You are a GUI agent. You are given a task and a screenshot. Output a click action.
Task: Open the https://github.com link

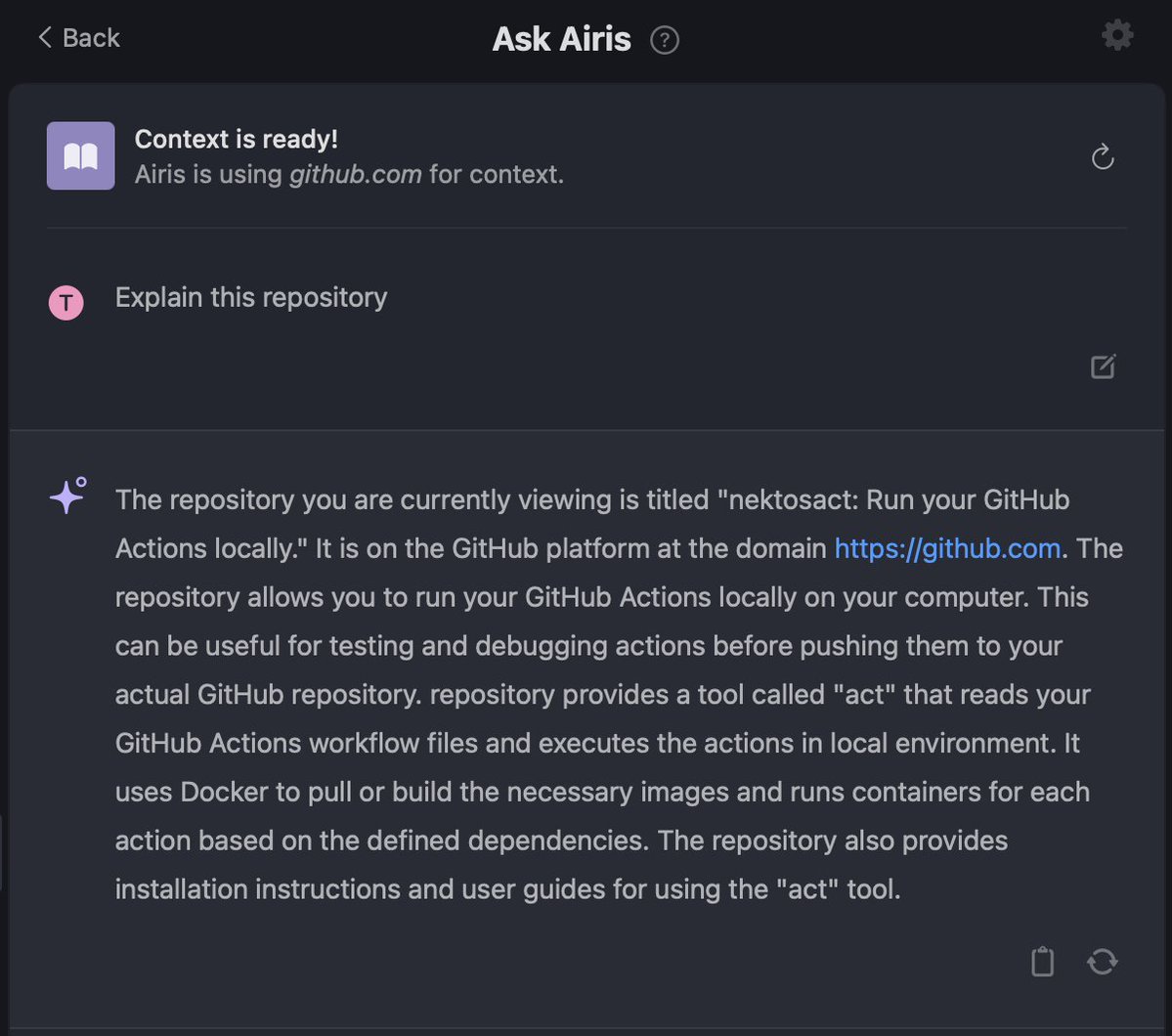pyautogui.click(x=947, y=548)
